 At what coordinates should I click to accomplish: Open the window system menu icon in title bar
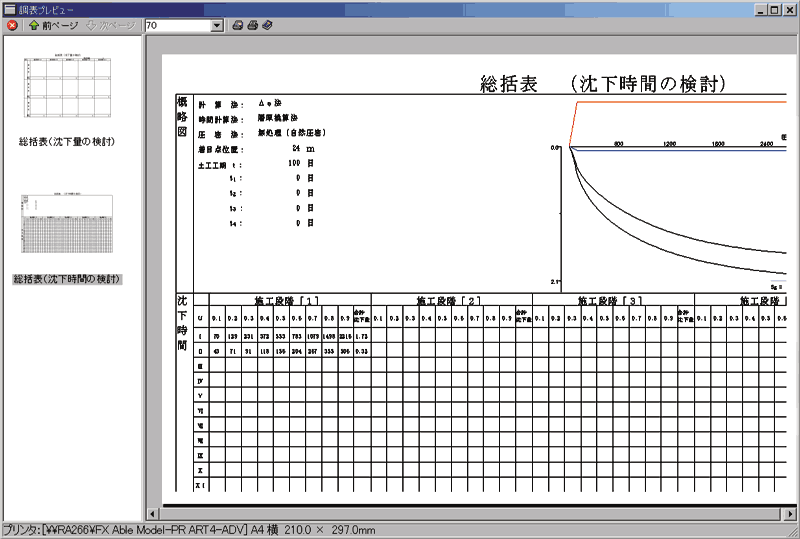10,9
